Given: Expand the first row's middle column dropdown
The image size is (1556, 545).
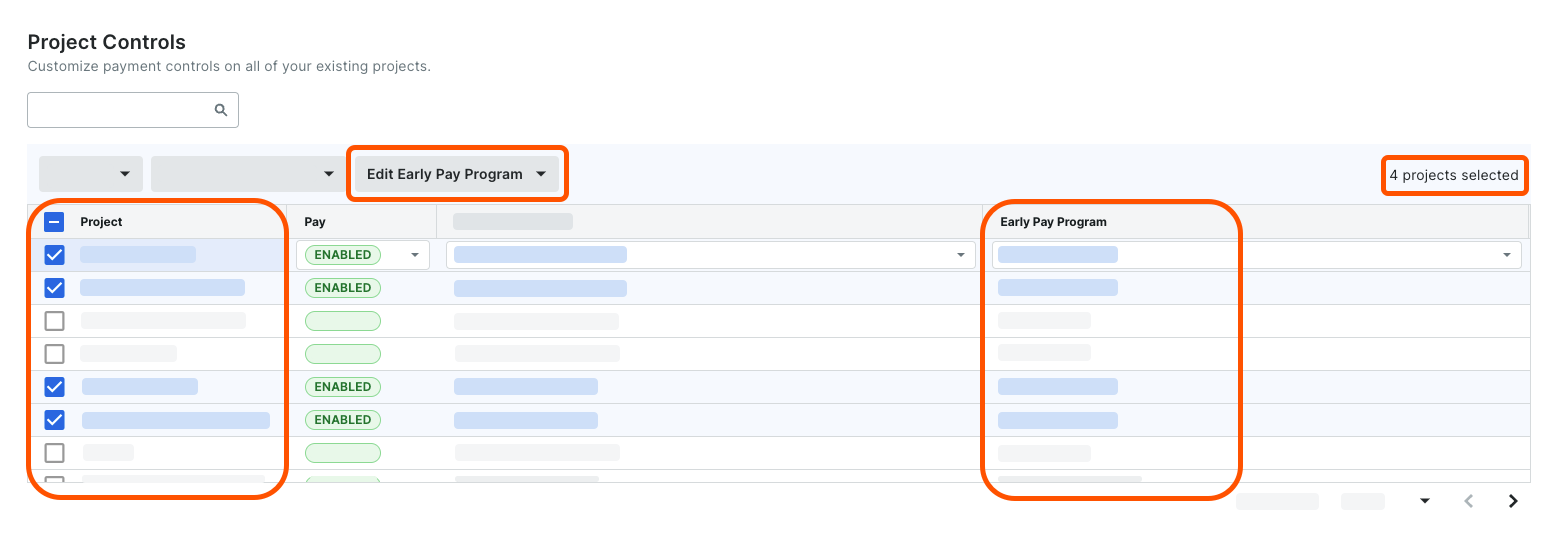Looking at the screenshot, I should point(711,255).
